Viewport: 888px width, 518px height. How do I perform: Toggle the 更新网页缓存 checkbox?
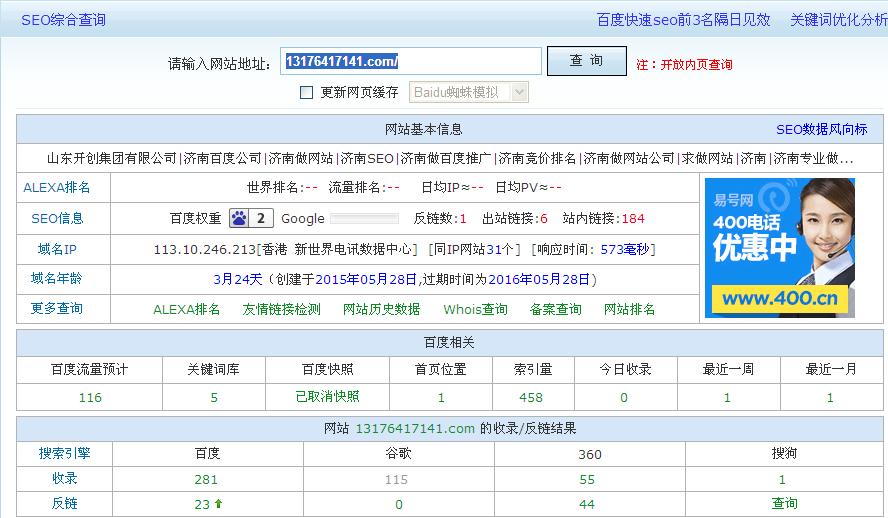coord(307,93)
